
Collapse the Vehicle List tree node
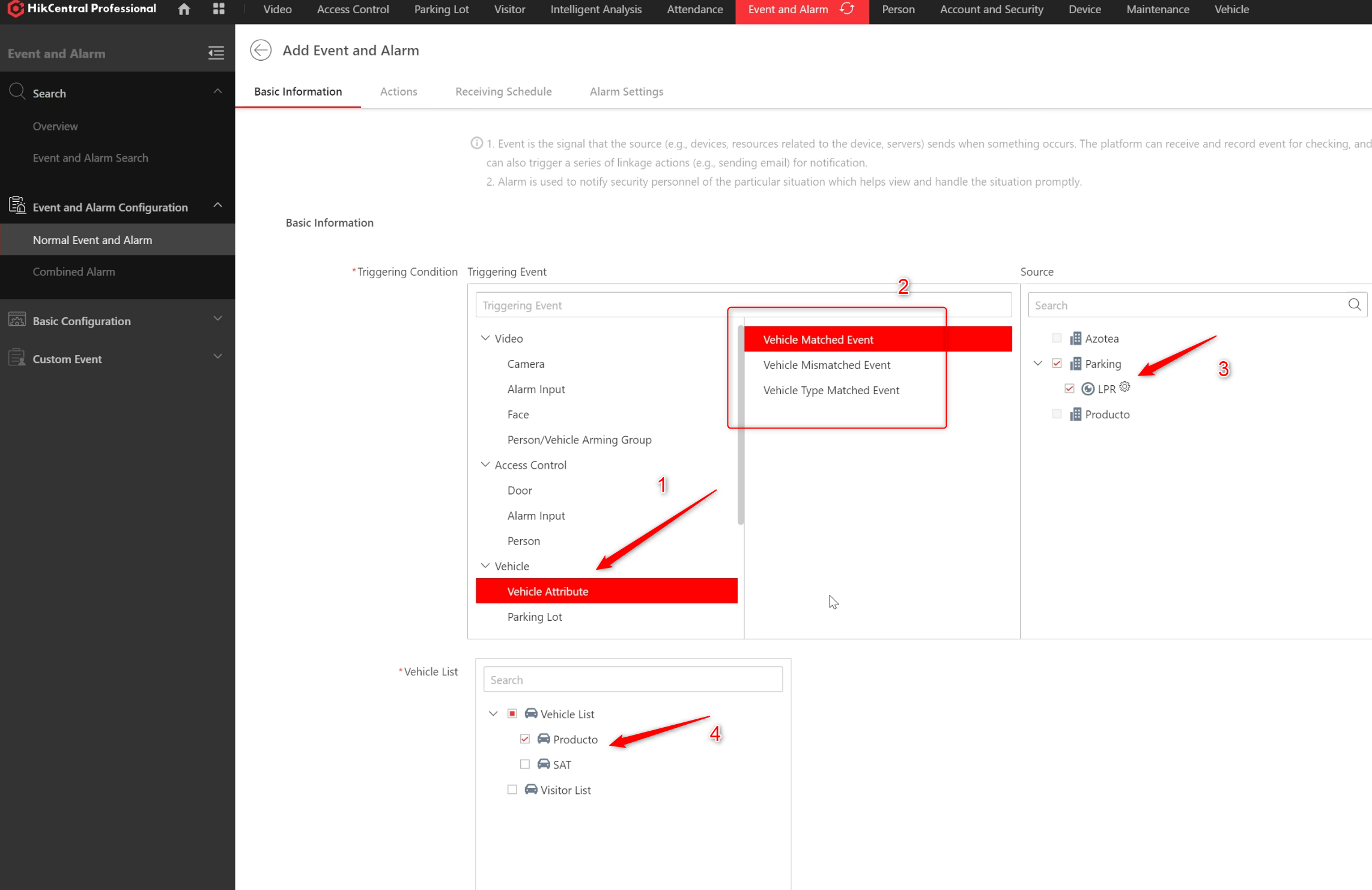point(493,713)
